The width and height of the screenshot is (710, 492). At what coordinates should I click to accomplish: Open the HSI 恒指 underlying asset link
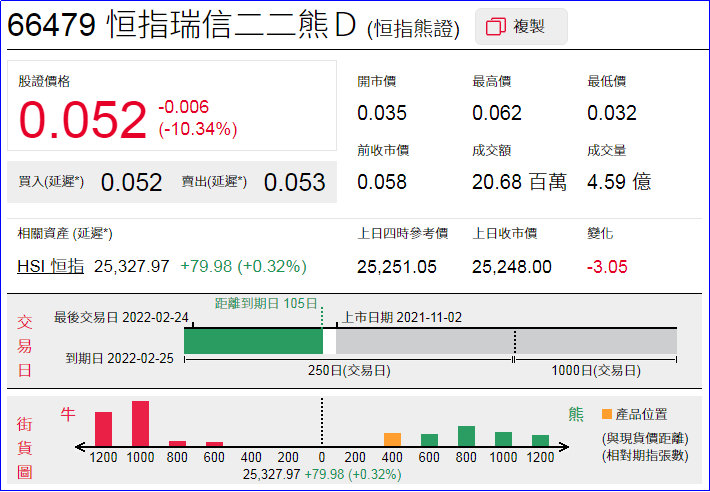pyautogui.click(x=50, y=266)
